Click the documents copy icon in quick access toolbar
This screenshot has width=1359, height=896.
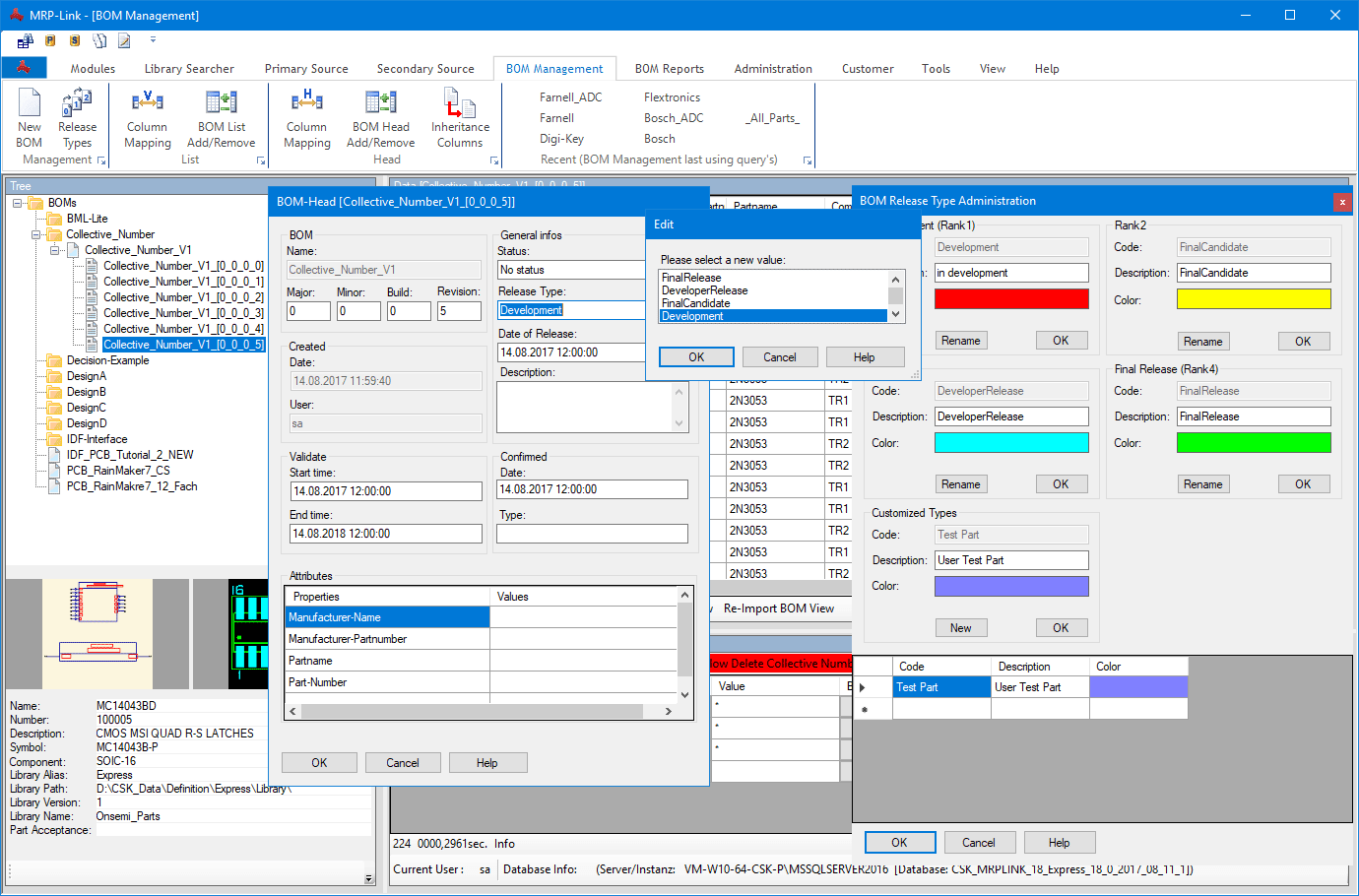pos(99,40)
